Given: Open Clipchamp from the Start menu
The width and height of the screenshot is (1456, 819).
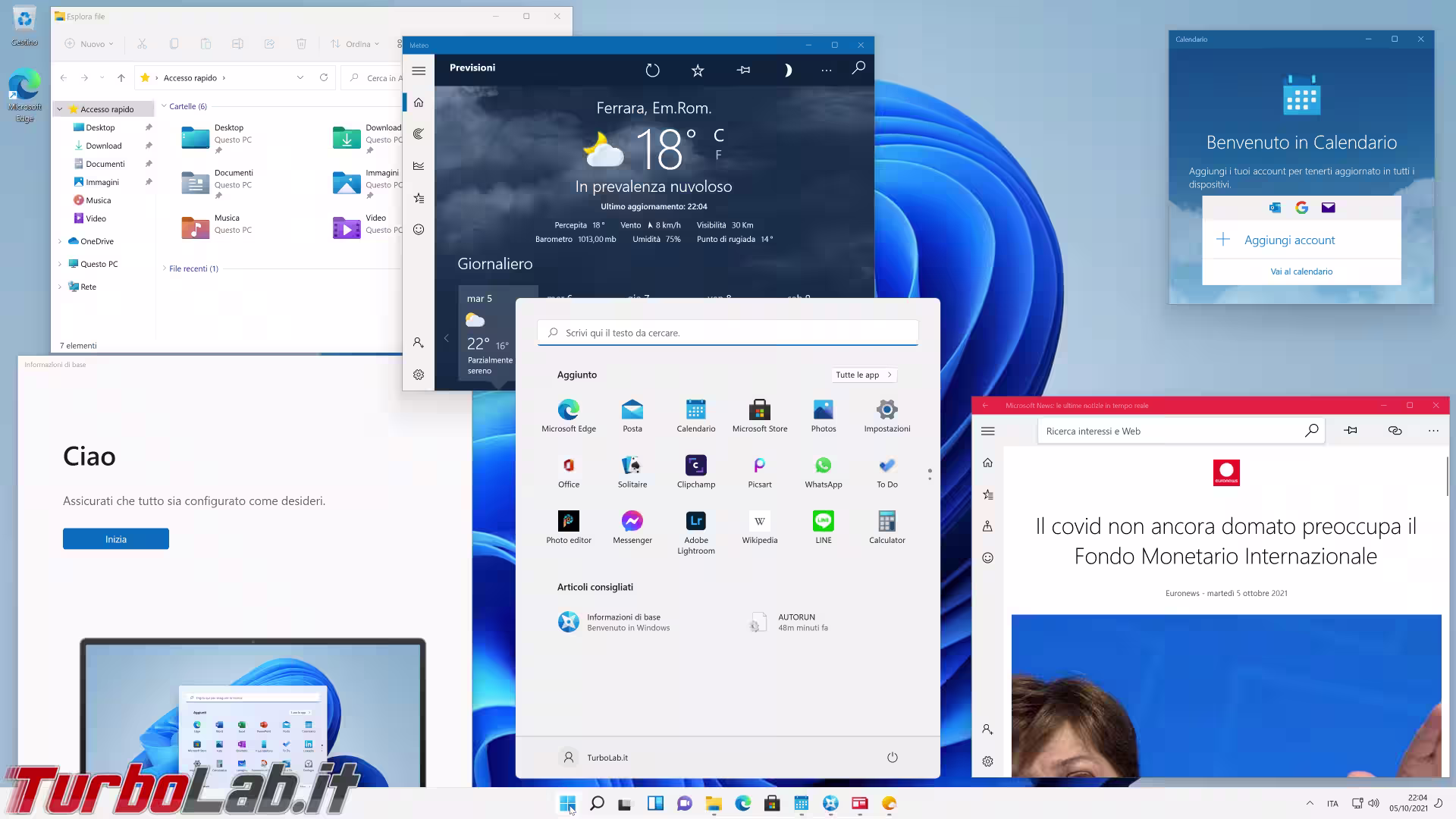Looking at the screenshot, I should click(x=695, y=471).
